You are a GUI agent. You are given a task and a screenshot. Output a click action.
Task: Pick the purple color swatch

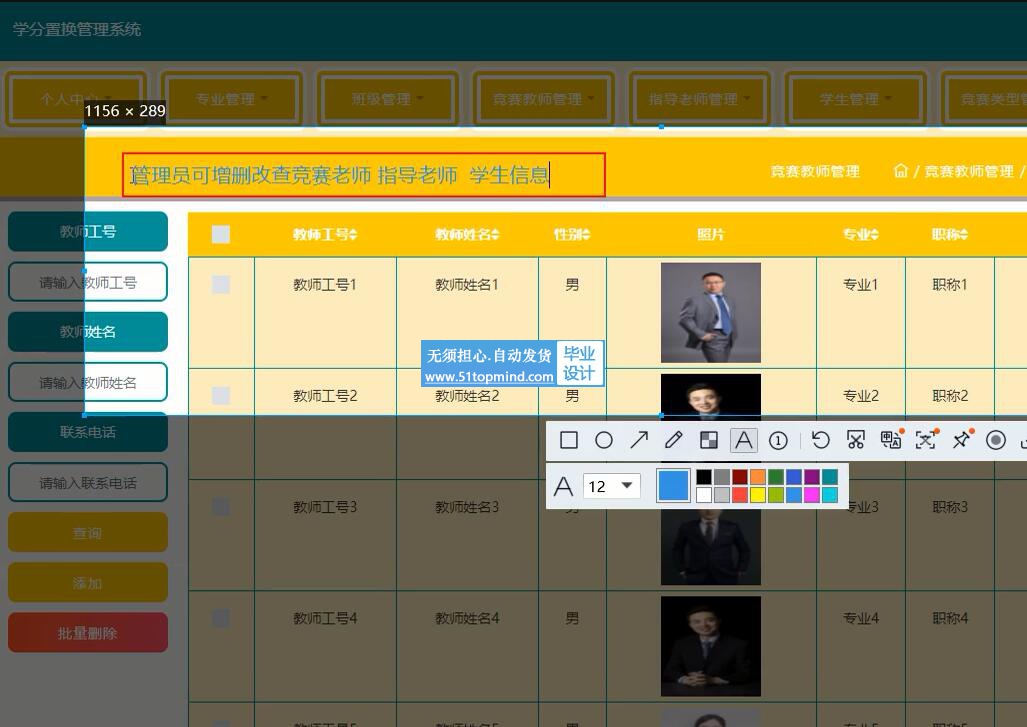pos(812,476)
